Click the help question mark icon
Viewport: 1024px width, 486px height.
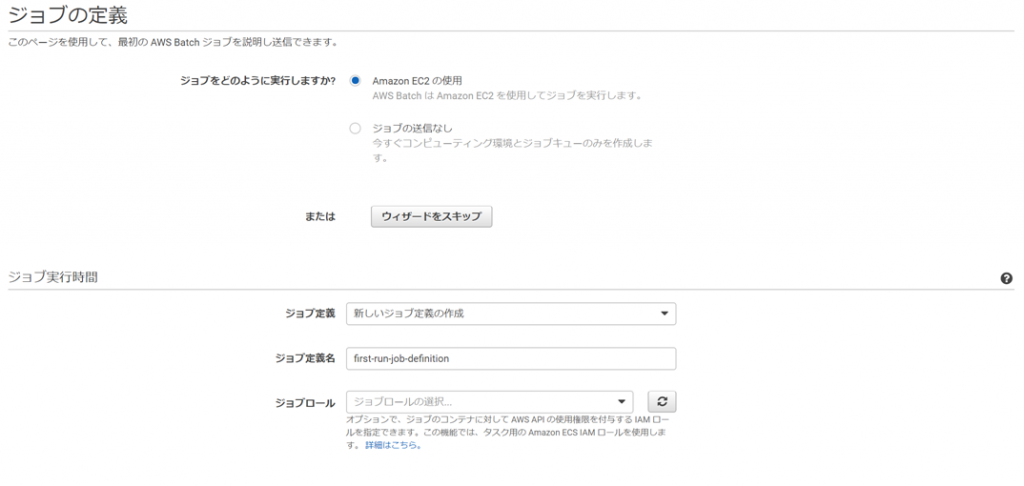[1006, 278]
